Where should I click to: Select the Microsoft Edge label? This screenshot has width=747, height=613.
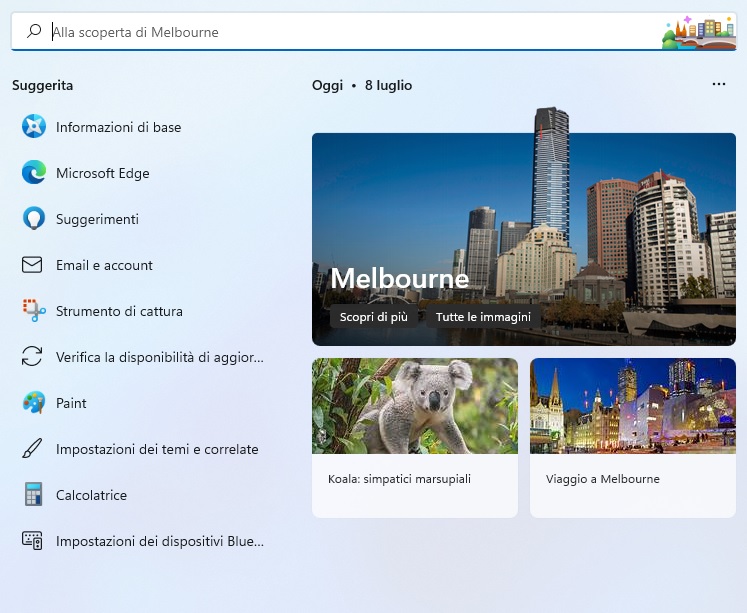tap(103, 173)
